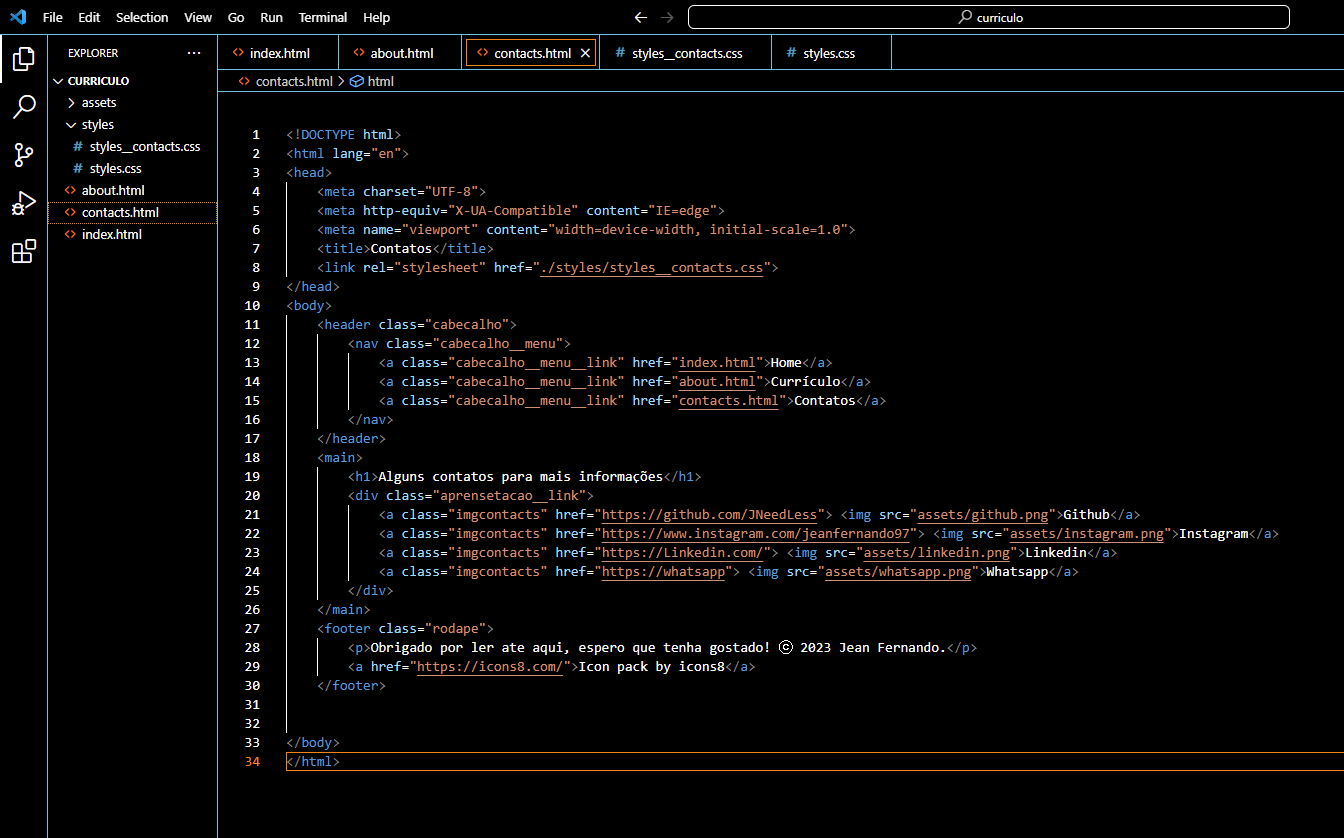The image size is (1344, 838).
Task: Click the VS Code logo icon
Action: pos(18,17)
